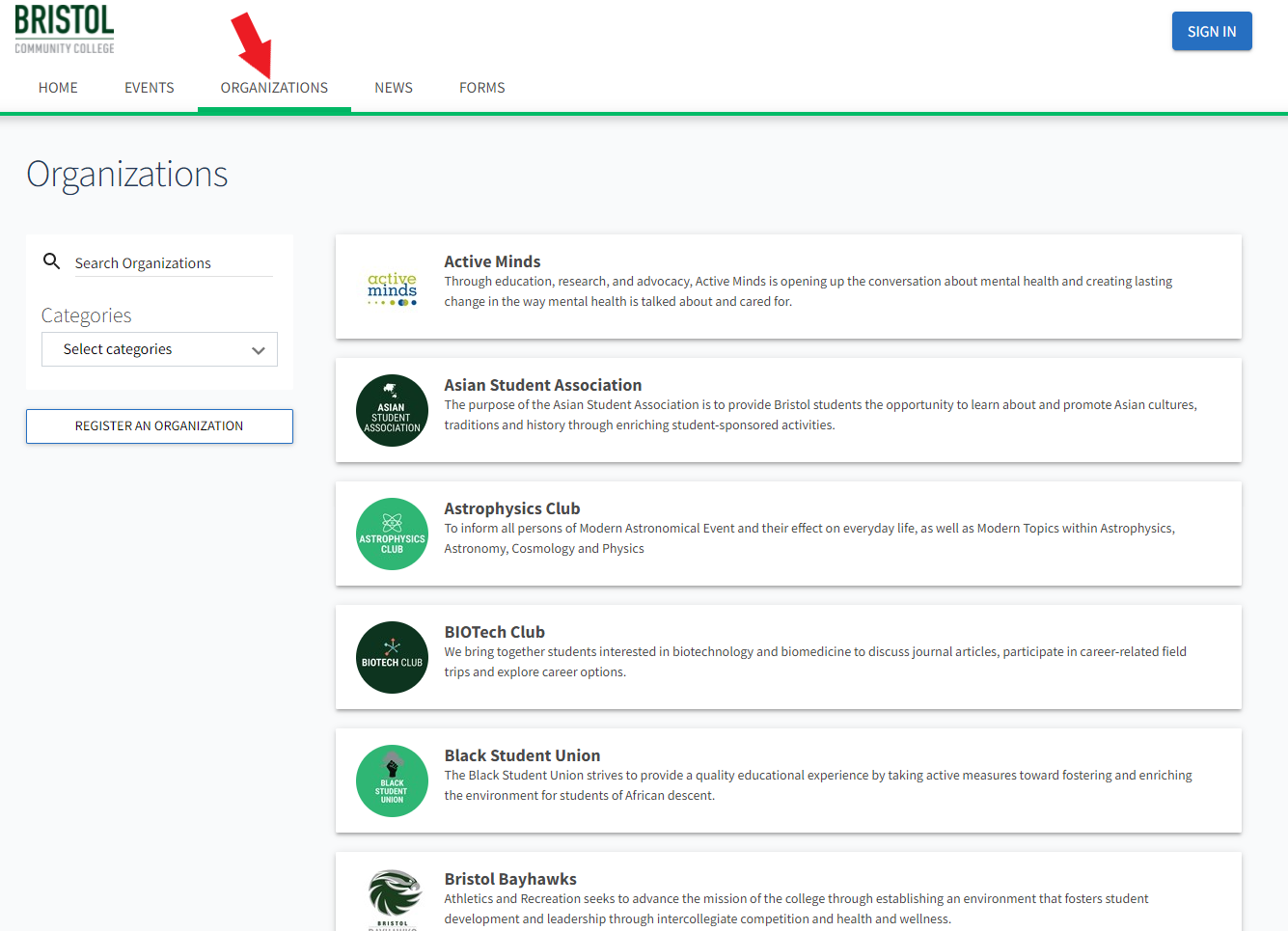This screenshot has height=931, width=1288.
Task: Click REGISTER AN ORGANIZATION button
Action: coord(159,426)
